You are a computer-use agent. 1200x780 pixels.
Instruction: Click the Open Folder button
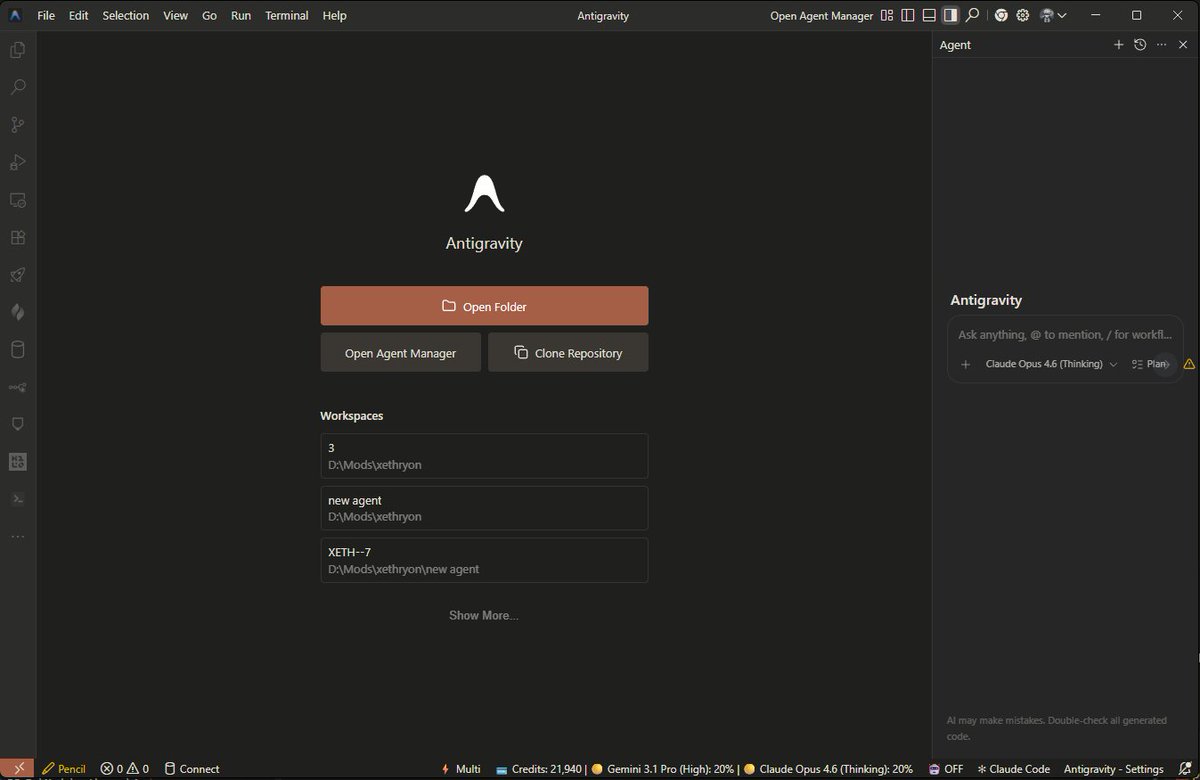click(x=484, y=306)
